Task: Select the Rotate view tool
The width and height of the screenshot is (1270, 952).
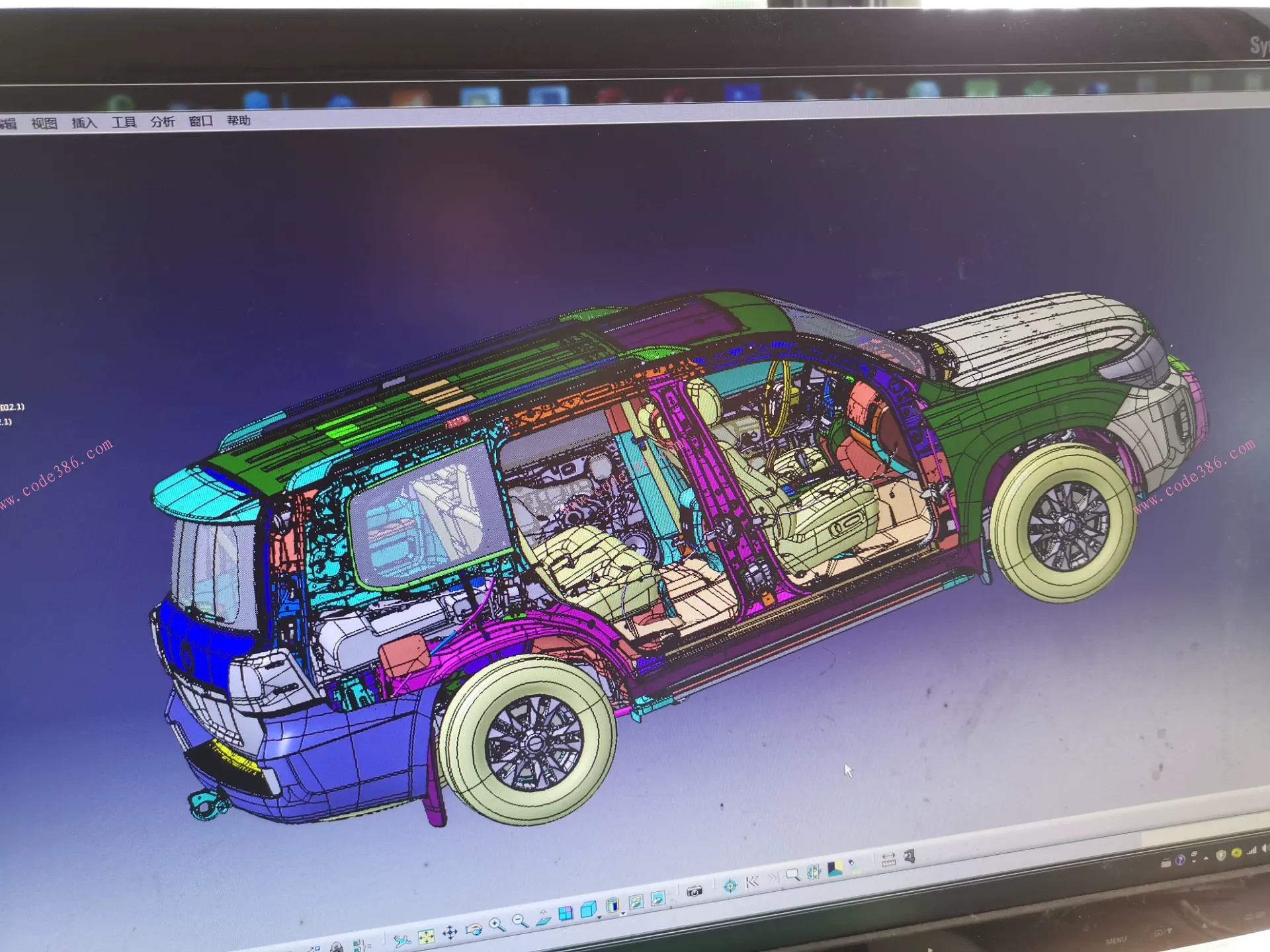Action: tap(474, 930)
